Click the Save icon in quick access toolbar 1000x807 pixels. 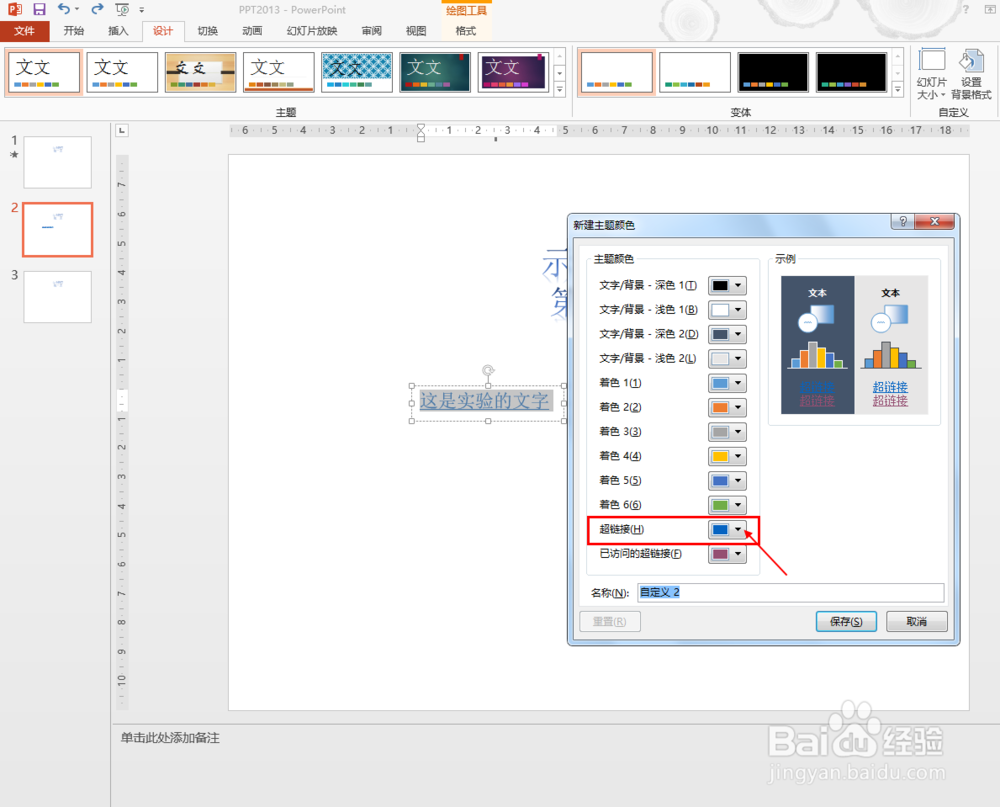point(37,9)
